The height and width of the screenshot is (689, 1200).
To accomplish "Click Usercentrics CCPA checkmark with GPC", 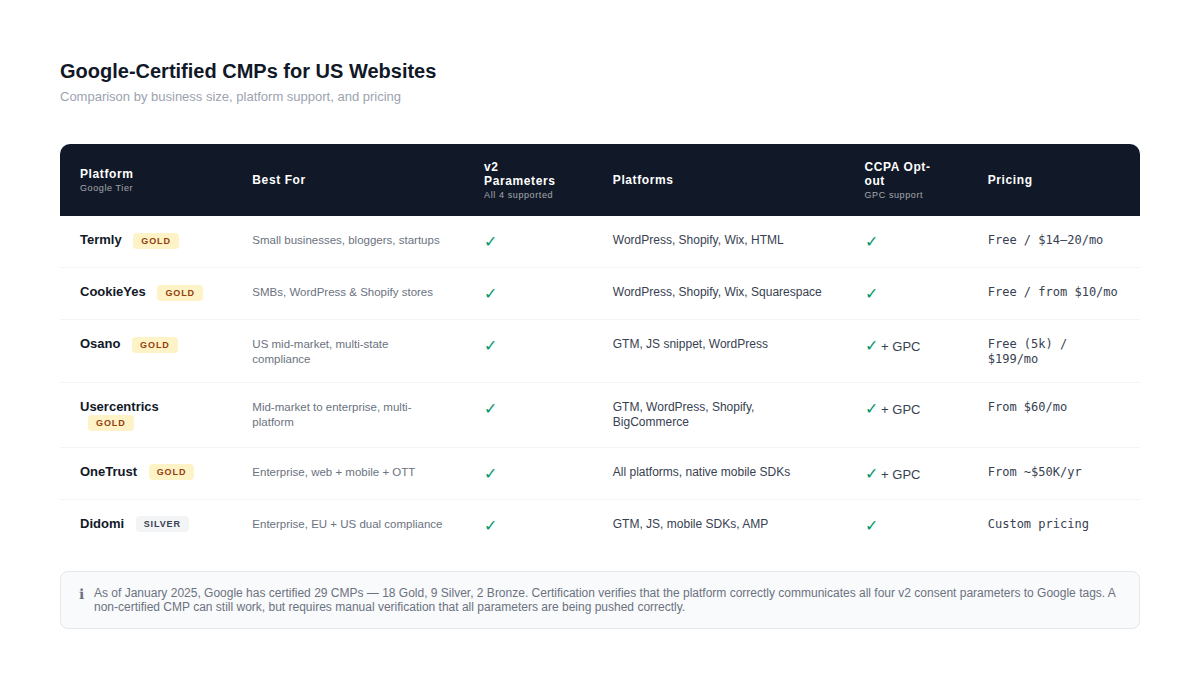I will (871, 409).
